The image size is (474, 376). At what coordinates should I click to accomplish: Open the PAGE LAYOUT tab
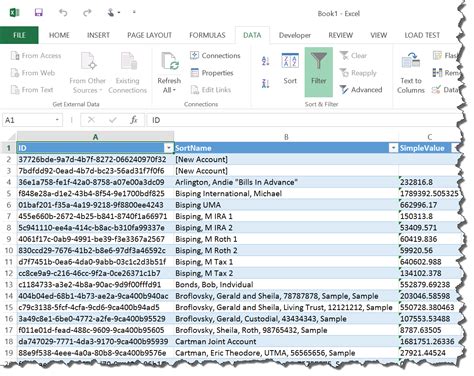click(x=149, y=35)
